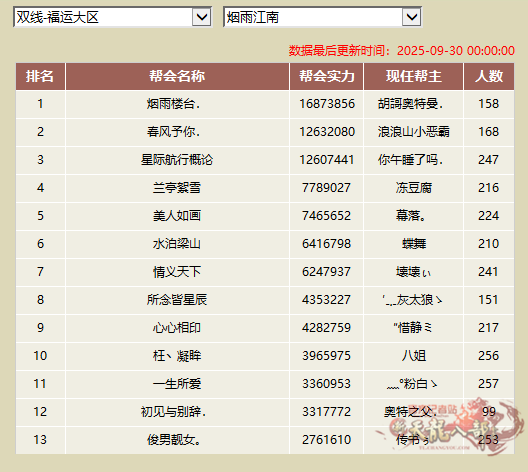Screen dimensions: 528x472
Task: Click strength value 4353227
Action: 326,299
